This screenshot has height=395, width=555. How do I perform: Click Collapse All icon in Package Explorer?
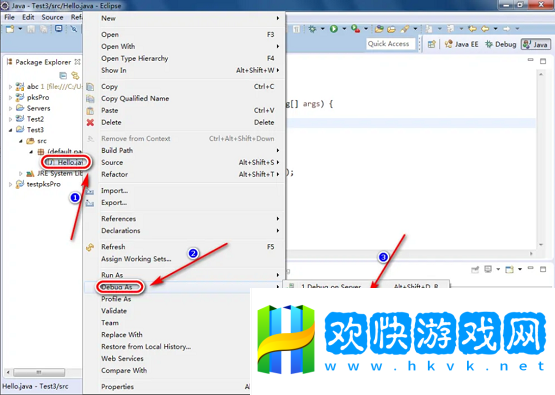[63, 75]
